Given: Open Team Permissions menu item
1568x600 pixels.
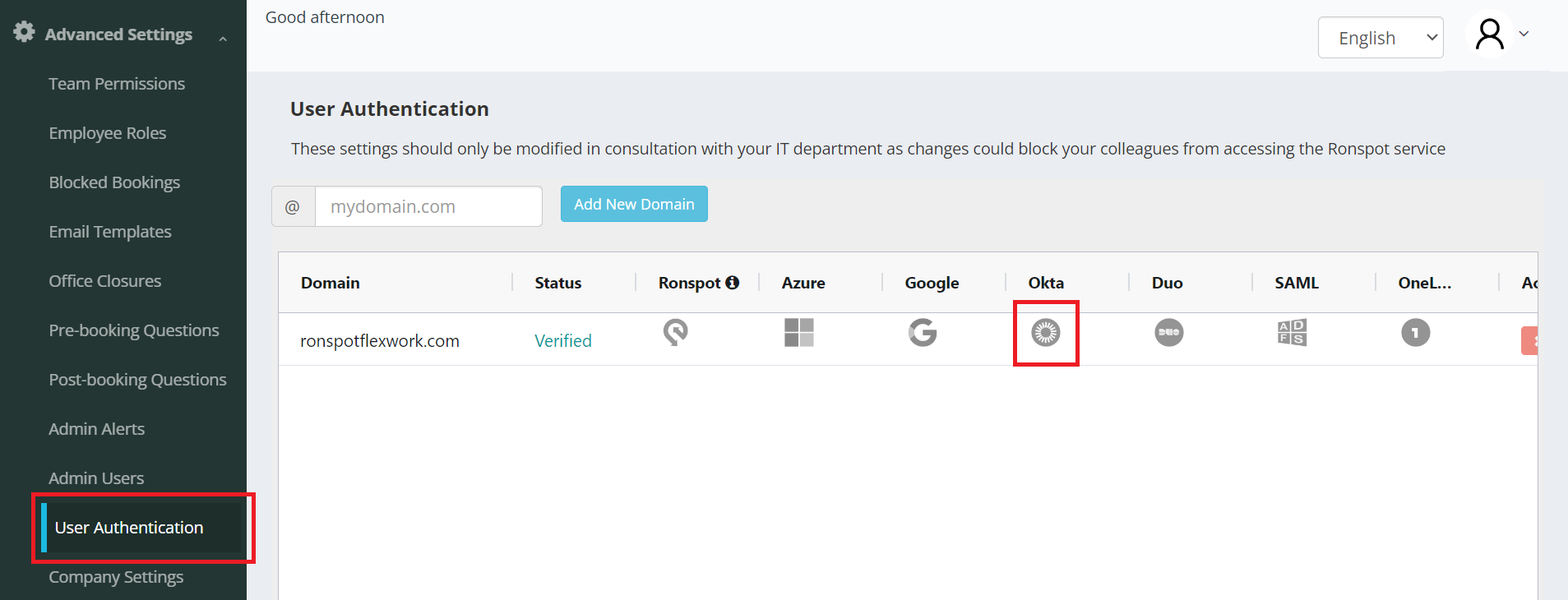Looking at the screenshot, I should pyautogui.click(x=117, y=84).
